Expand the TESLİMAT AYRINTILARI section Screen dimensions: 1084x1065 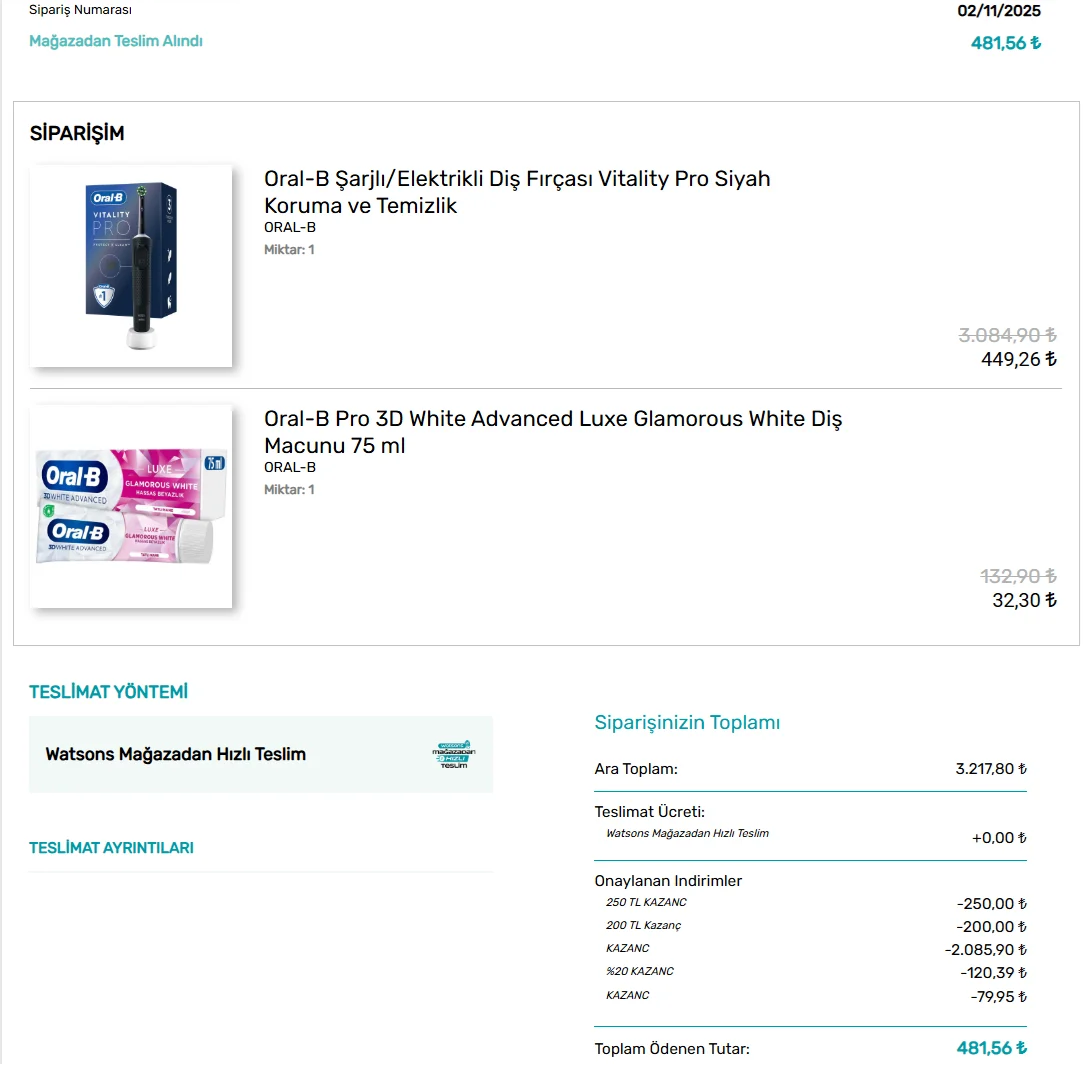(111, 848)
